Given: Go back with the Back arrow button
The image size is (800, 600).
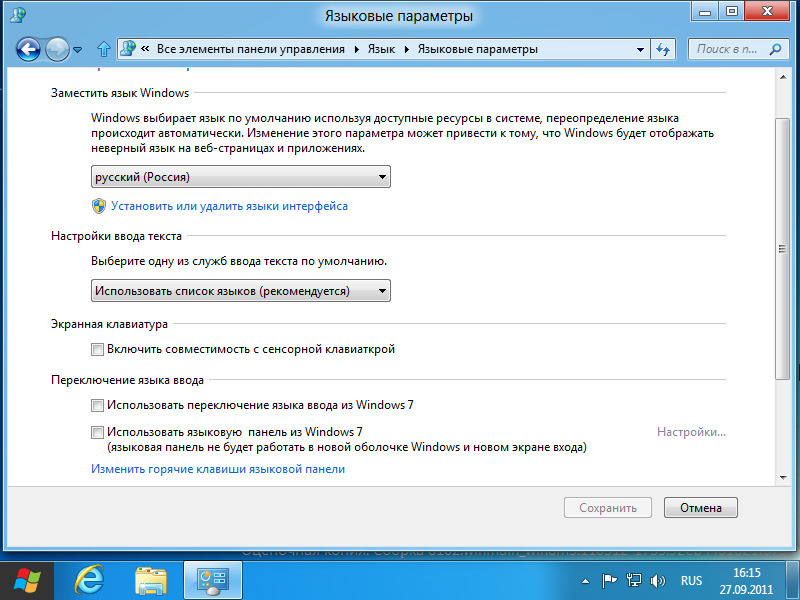Looking at the screenshot, I should pos(28,49).
